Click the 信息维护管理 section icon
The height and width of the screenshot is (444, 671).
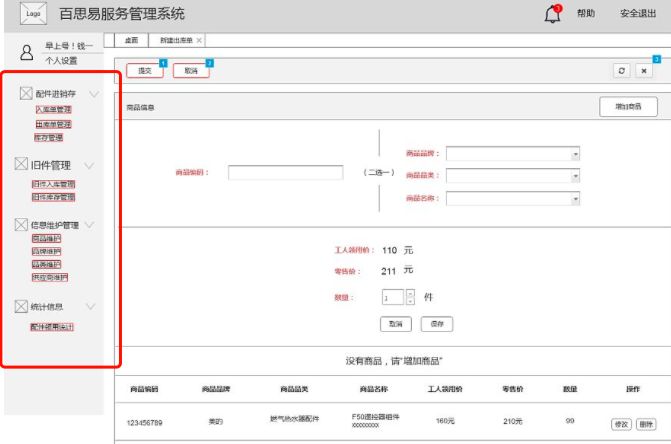[x=21, y=224]
